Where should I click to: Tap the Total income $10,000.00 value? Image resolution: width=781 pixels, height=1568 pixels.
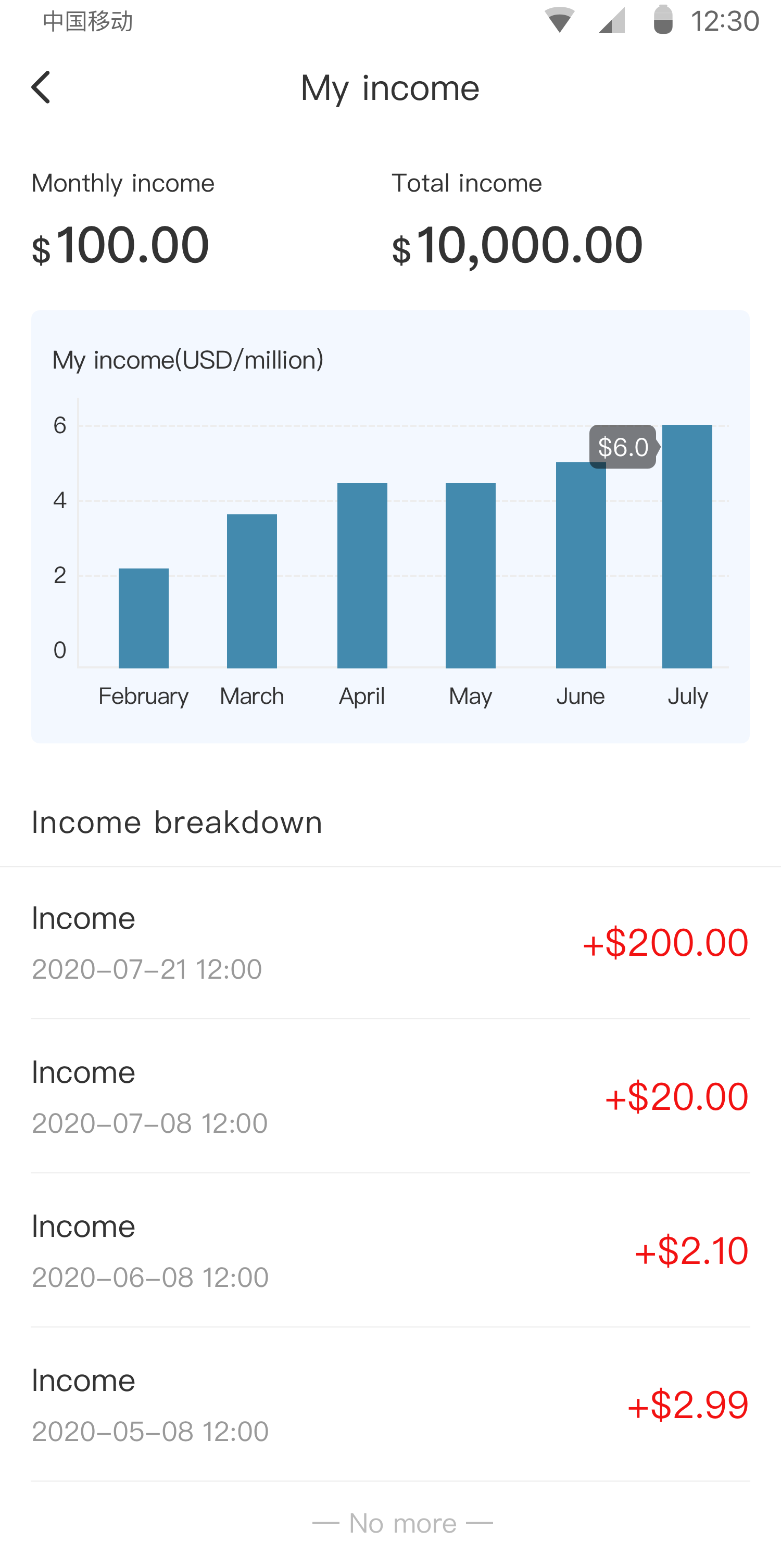[518, 245]
